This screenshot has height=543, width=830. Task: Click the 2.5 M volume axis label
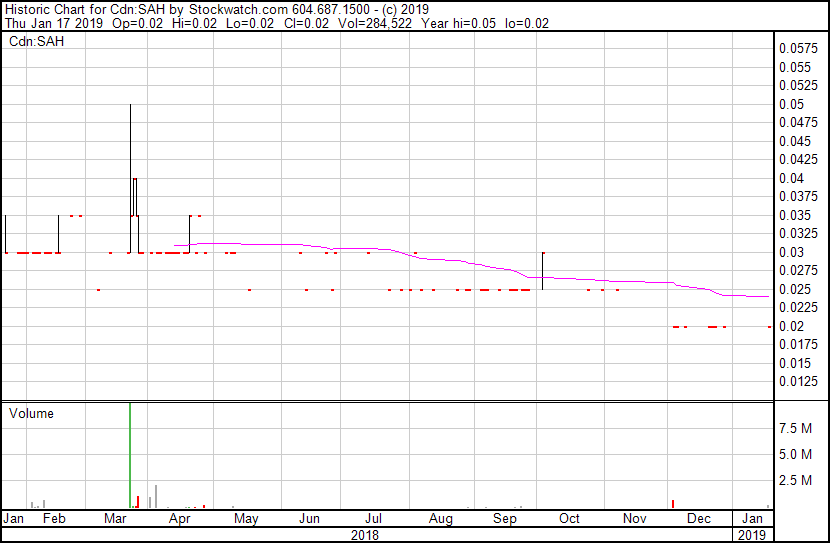click(x=798, y=481)
